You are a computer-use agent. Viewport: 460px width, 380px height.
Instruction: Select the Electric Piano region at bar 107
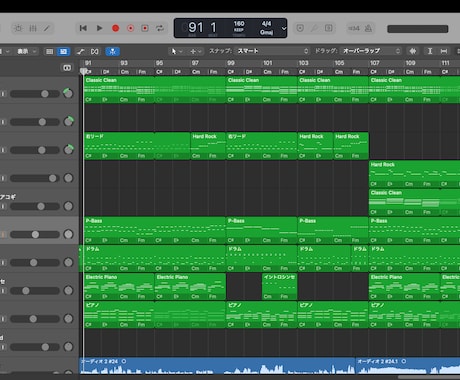pos(404,287)
